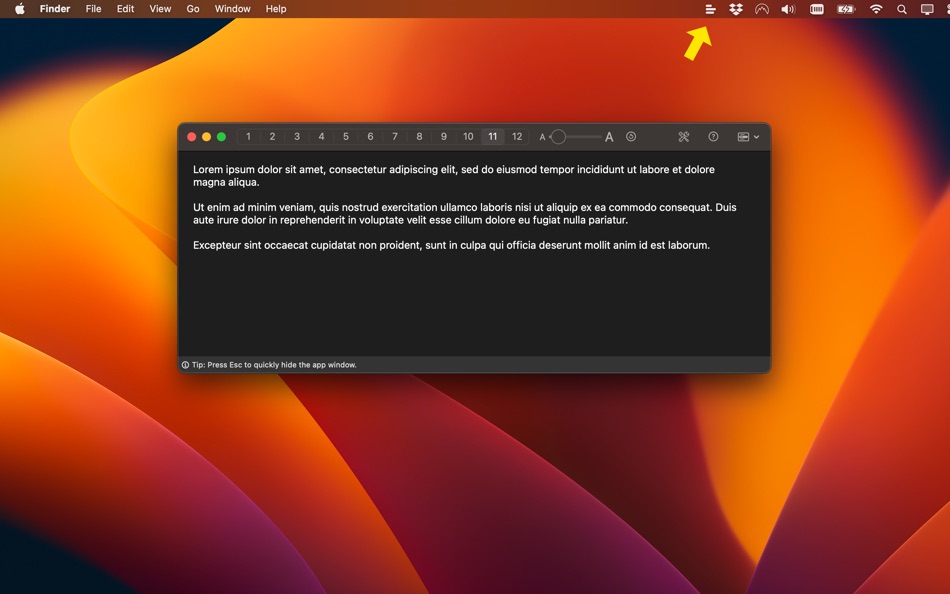The width and height of the screenshot is (950, 594).
Task: Open the Edit menu
Action: [125, 9]
